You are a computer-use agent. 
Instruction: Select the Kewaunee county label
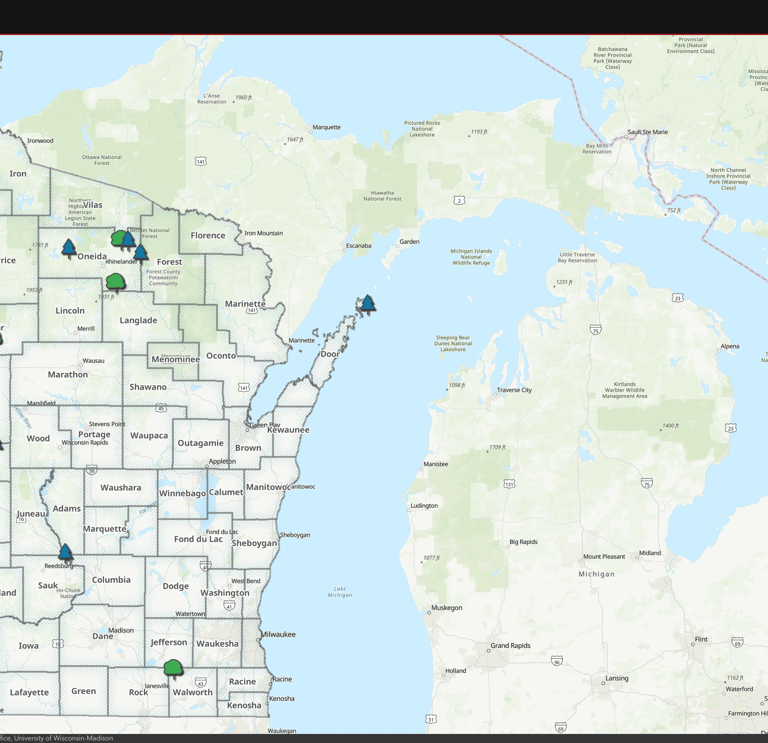(288, 430)
